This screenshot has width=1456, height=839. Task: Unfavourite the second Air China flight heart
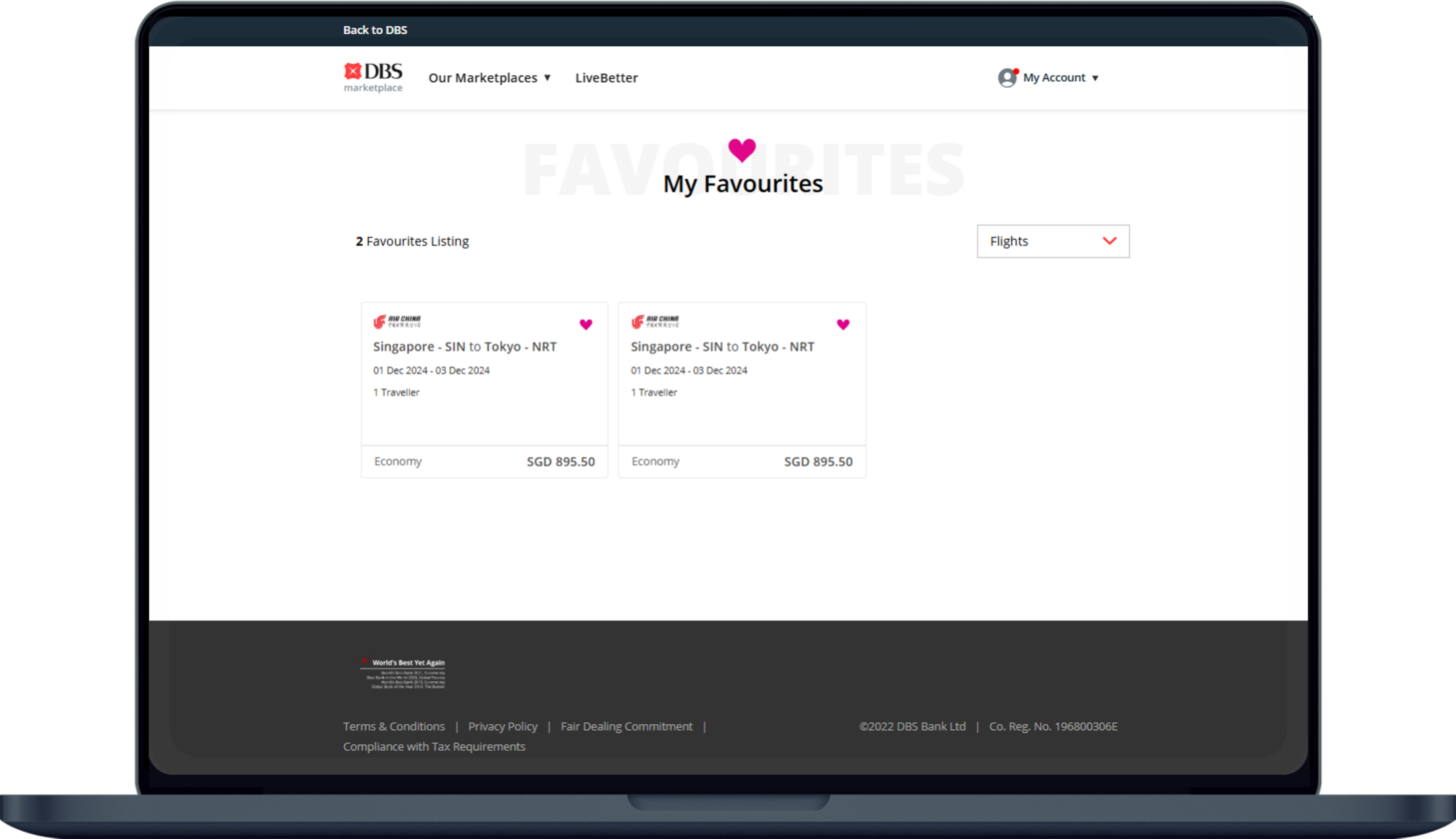pos(843,324)
